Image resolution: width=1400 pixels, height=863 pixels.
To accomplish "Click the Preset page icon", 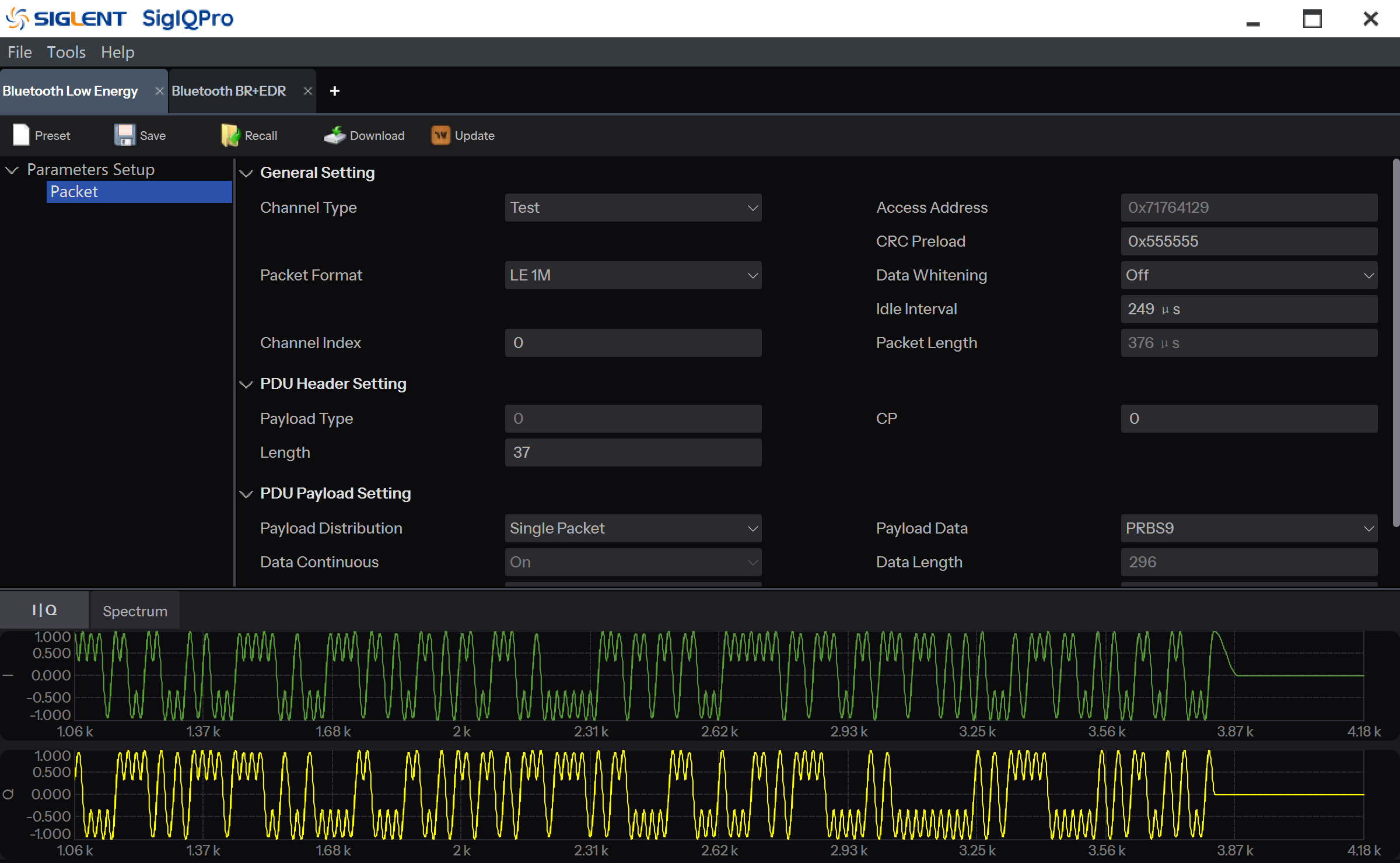I will pos(21,135).
